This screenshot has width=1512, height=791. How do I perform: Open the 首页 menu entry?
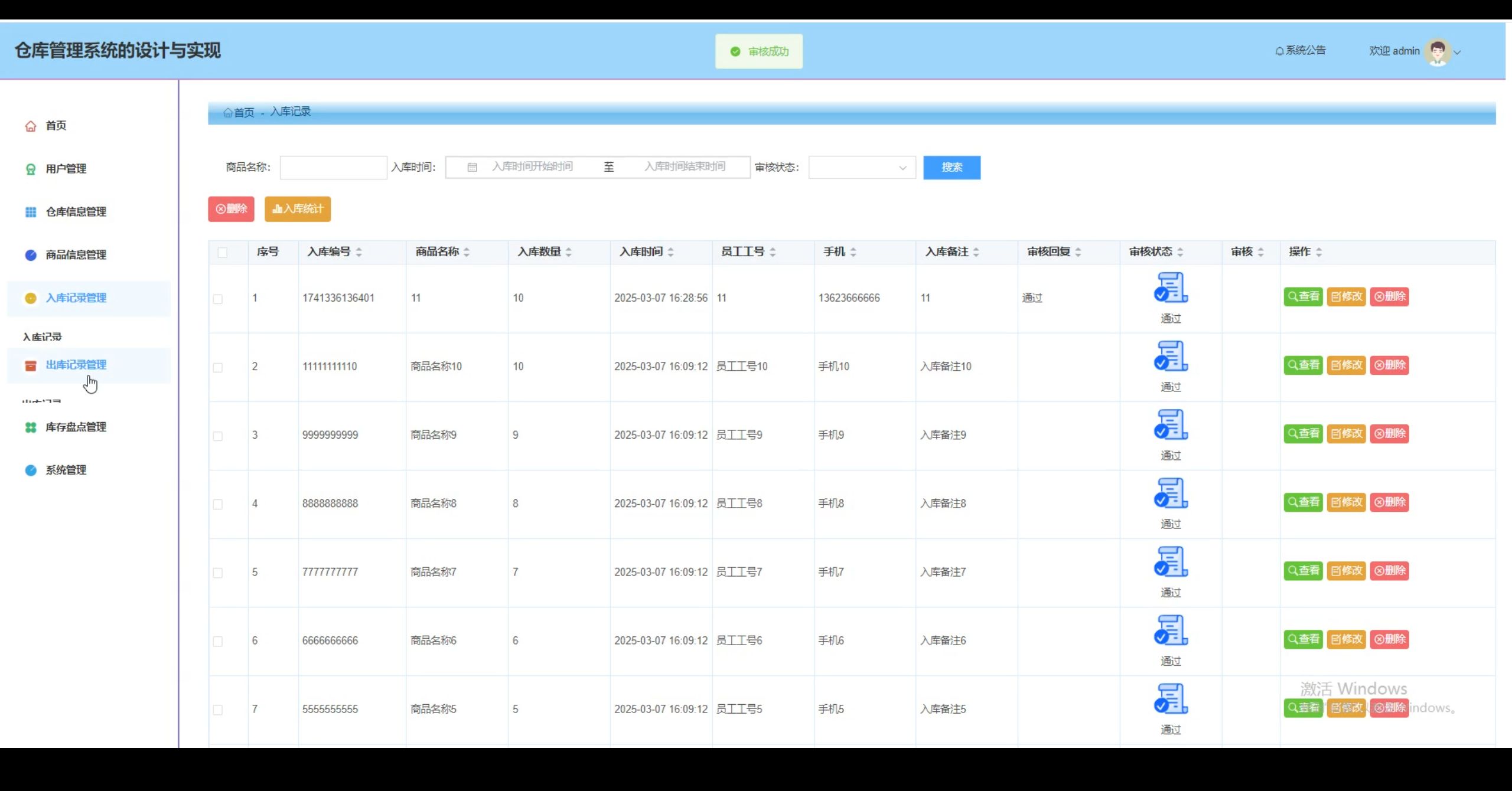tap(55, 125)
